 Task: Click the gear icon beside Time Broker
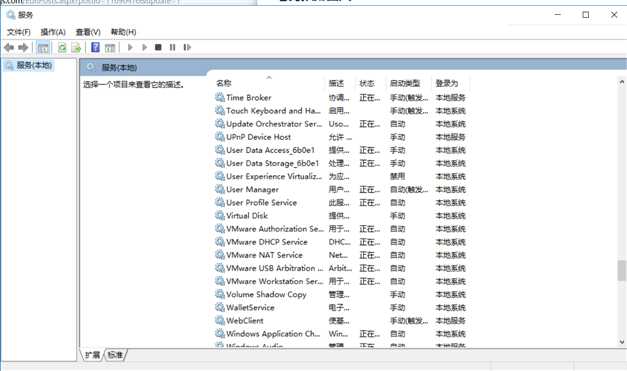[220, 97]
